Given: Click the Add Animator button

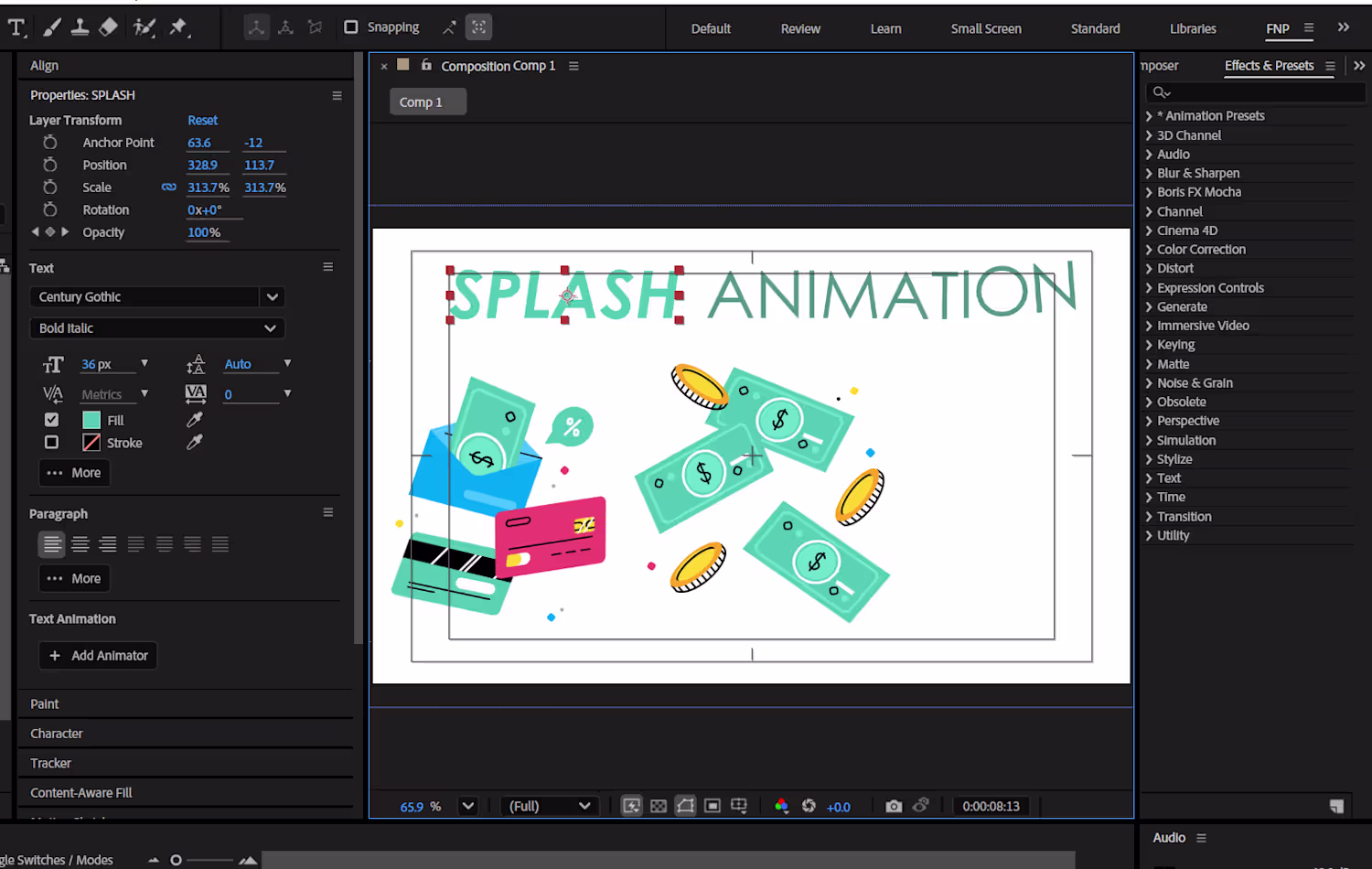Looking at the screenshot, I should click(x=98, y=656).
